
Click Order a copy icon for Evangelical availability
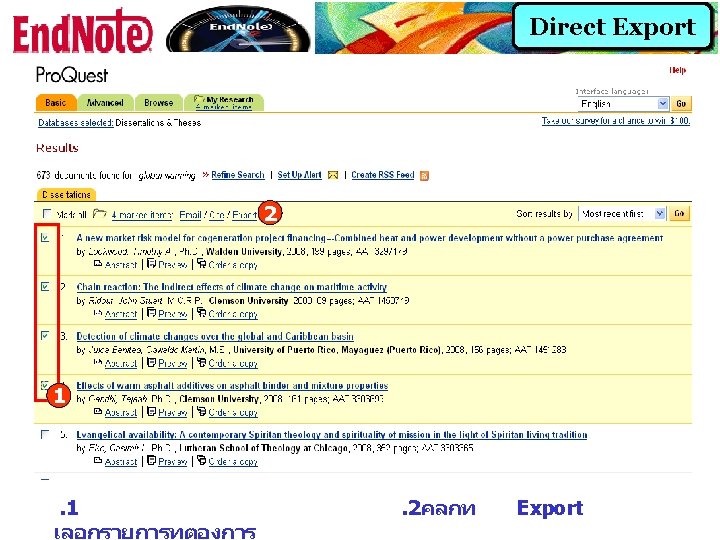pyautogui.click(x=201, y=460)
